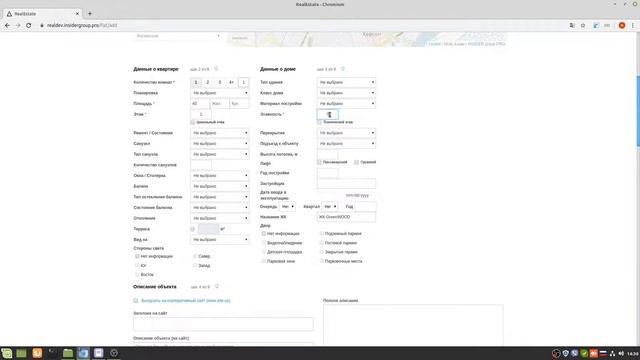640x360 pixels.
Task: Select 1 room in Количество комнат
Action: (196, 82)
